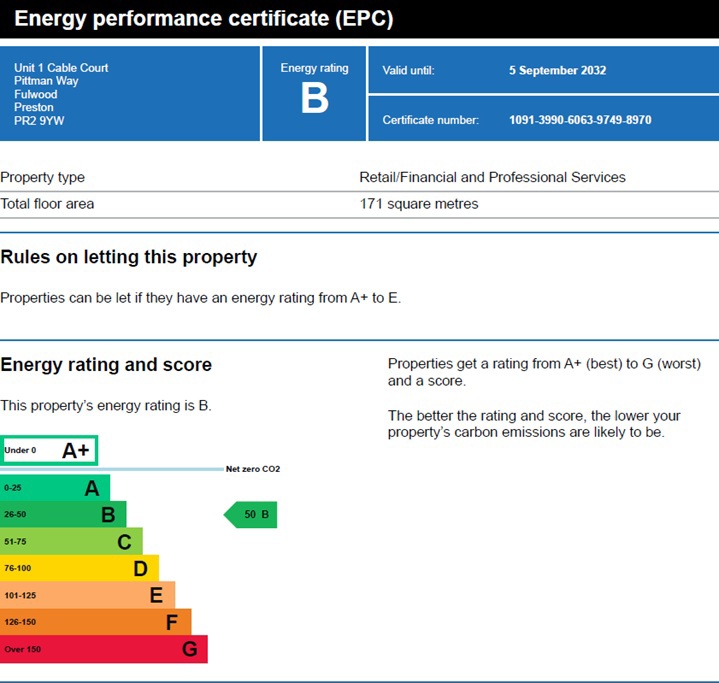This screenshot has height=683, width=719.
Task: Click the certificate number 1091-3990-6063-9749-8970
Action: pos(580,120)
